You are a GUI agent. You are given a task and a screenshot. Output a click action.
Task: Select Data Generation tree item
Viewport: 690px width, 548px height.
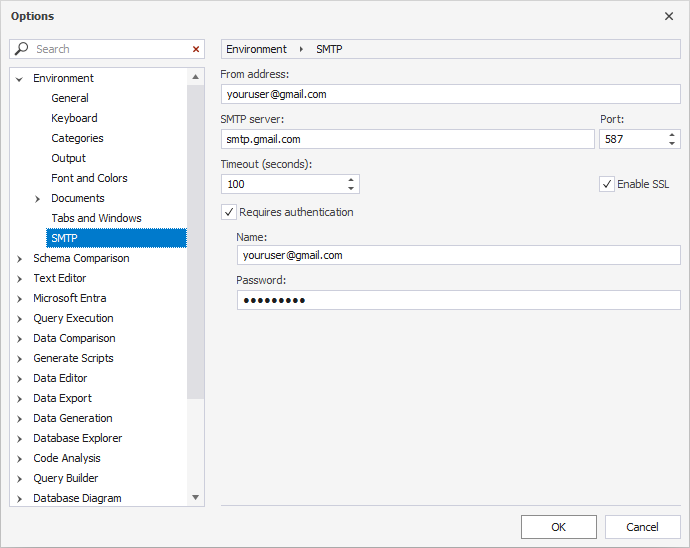point(73,418)
